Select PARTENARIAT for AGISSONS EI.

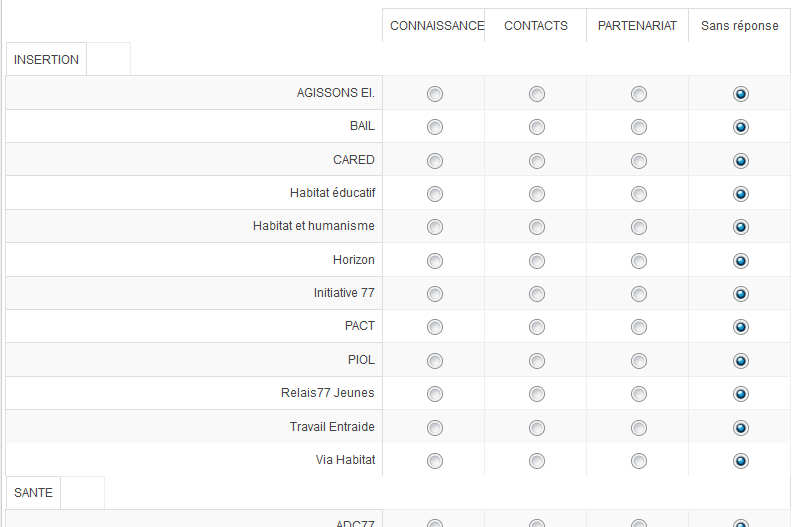click(639, 94)
